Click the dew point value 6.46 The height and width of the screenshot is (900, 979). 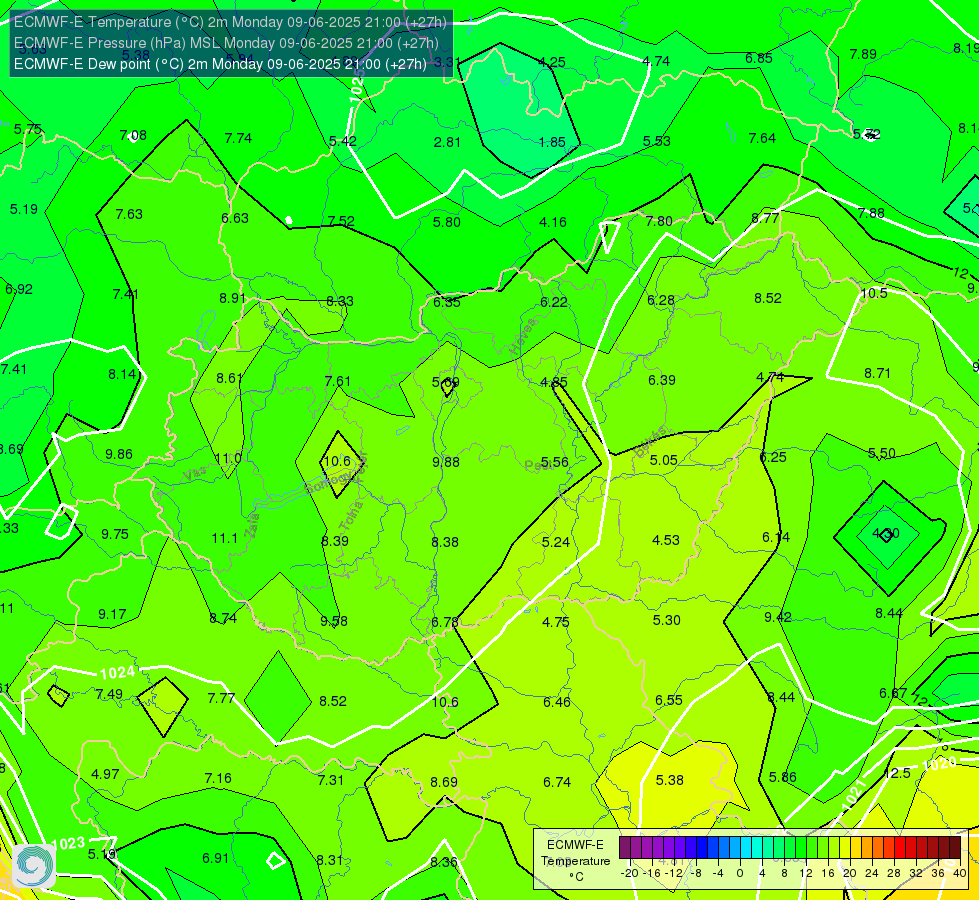(556, 702)
